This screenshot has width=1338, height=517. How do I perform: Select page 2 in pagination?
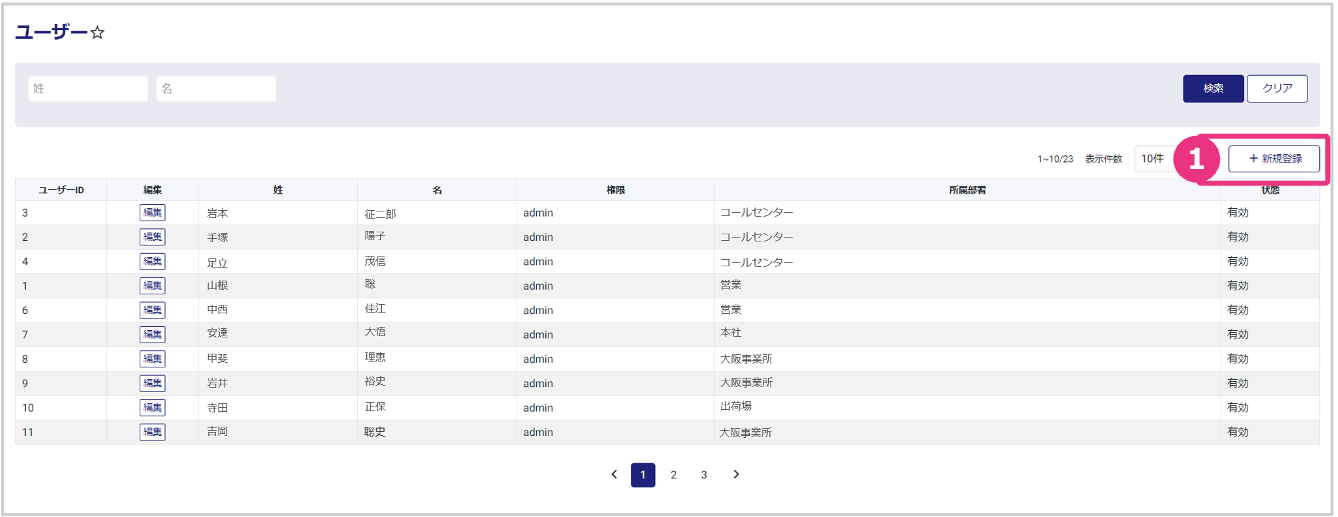673,475
